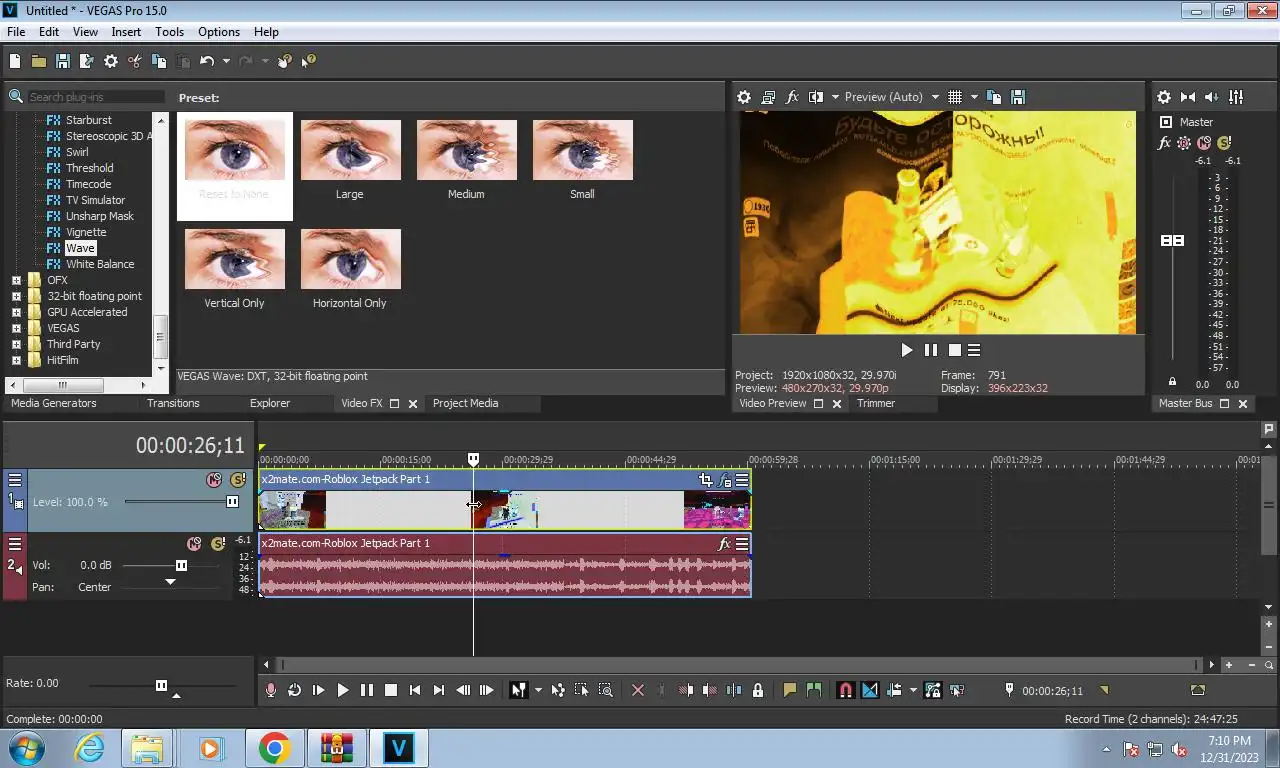Open the Undo history dropdown arrow
The height and width of the screenshot is (768, 1280).
[226, 61]
